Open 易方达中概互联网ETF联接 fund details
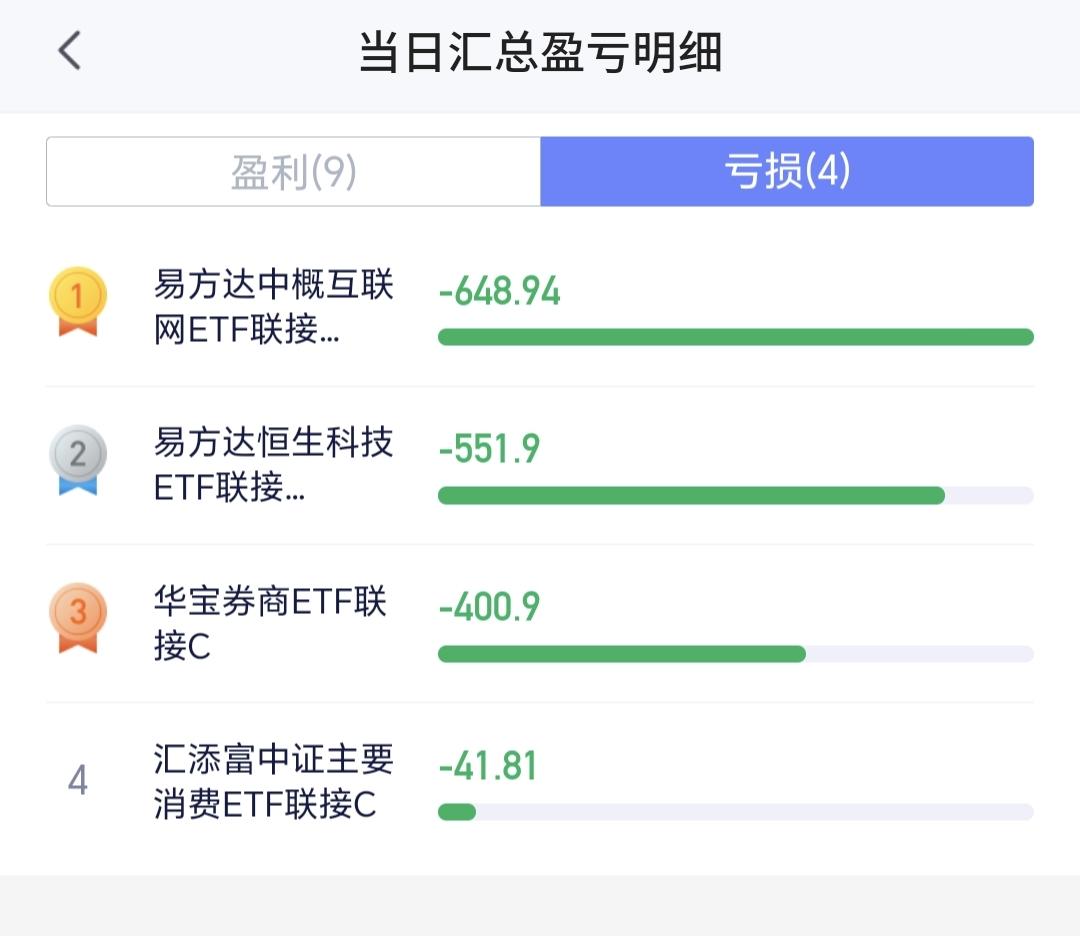The width and height of the screenshot is (1080, 936). [x=273, y=306]
